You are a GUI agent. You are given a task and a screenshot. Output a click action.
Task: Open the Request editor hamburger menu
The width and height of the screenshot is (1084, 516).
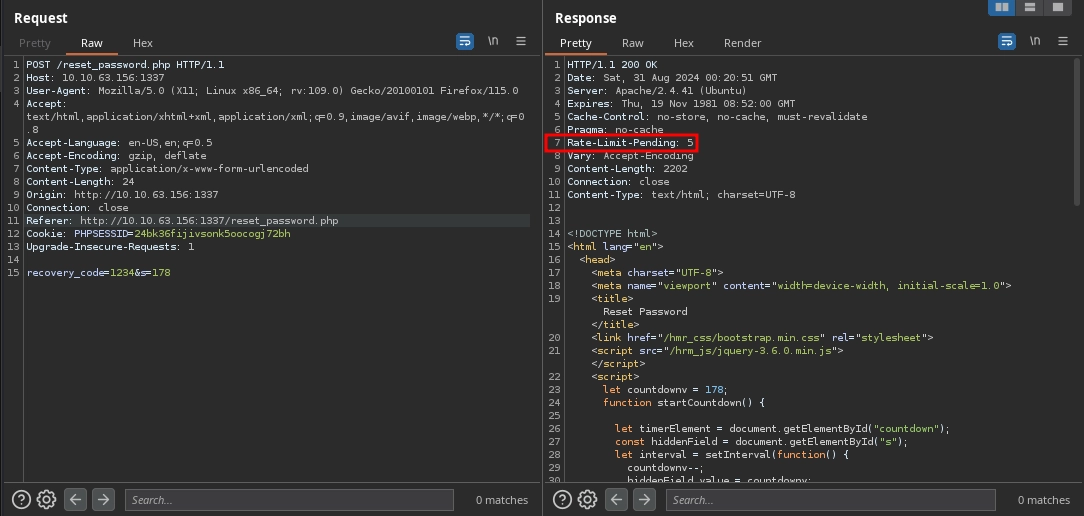pos(521,41)
